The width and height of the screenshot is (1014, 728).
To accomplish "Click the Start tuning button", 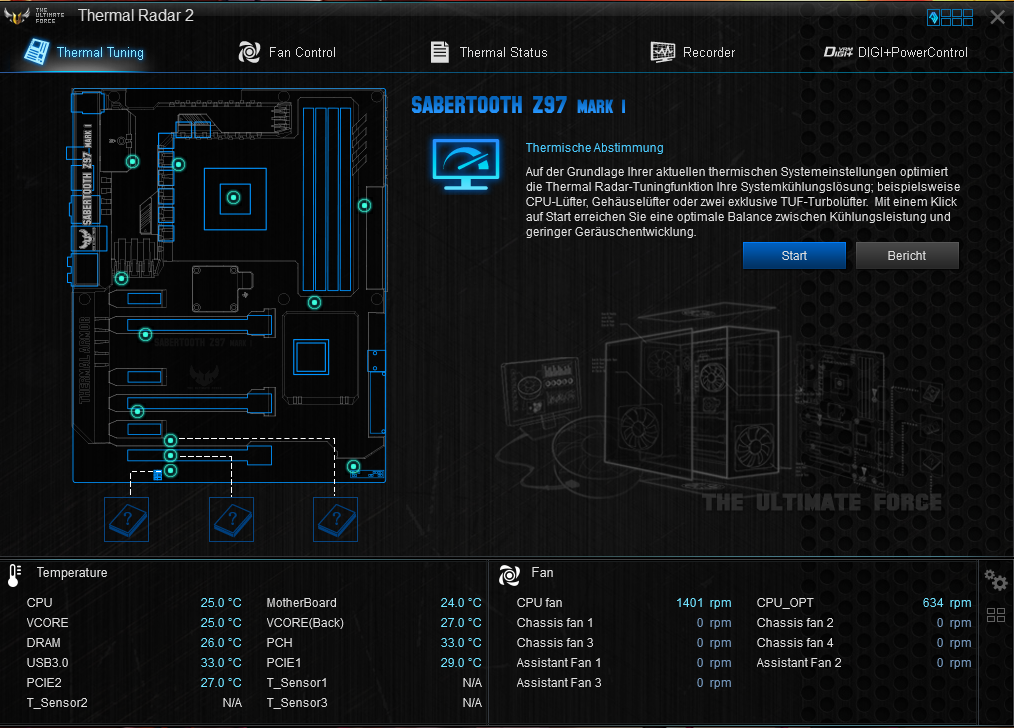I will (794, 255).
